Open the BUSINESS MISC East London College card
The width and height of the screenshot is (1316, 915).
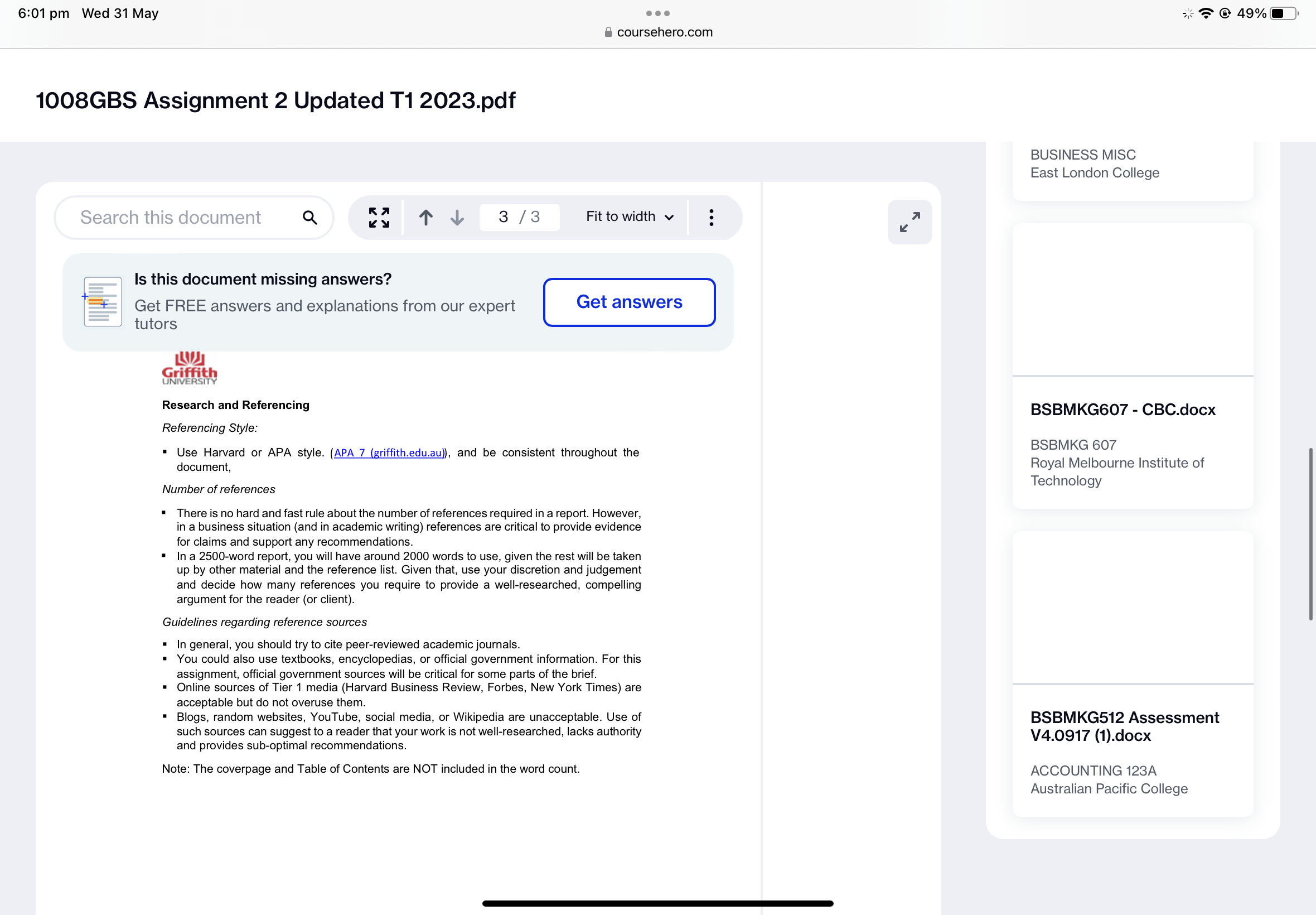(1094, 164)
